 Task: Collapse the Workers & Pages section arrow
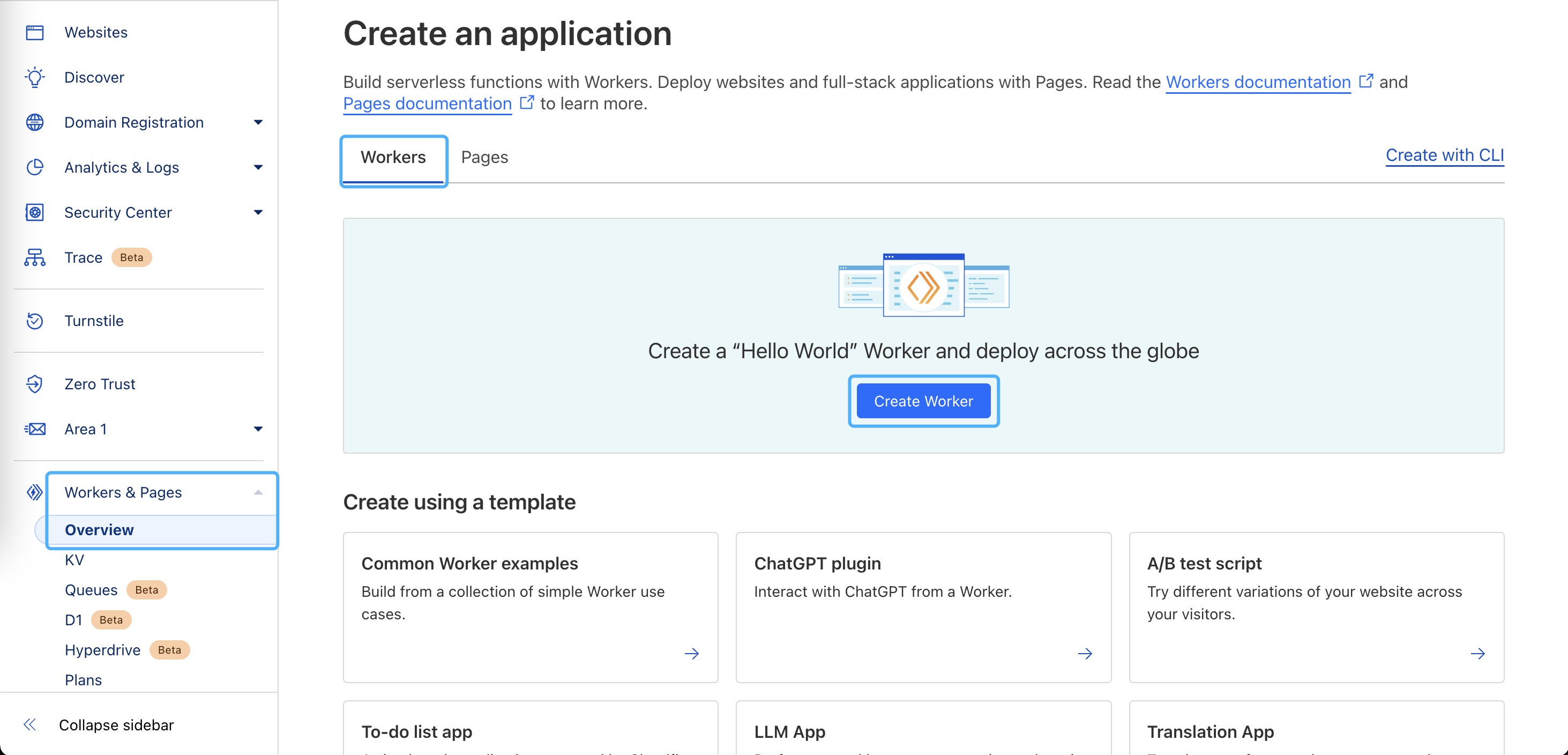[x=258, y=492]
